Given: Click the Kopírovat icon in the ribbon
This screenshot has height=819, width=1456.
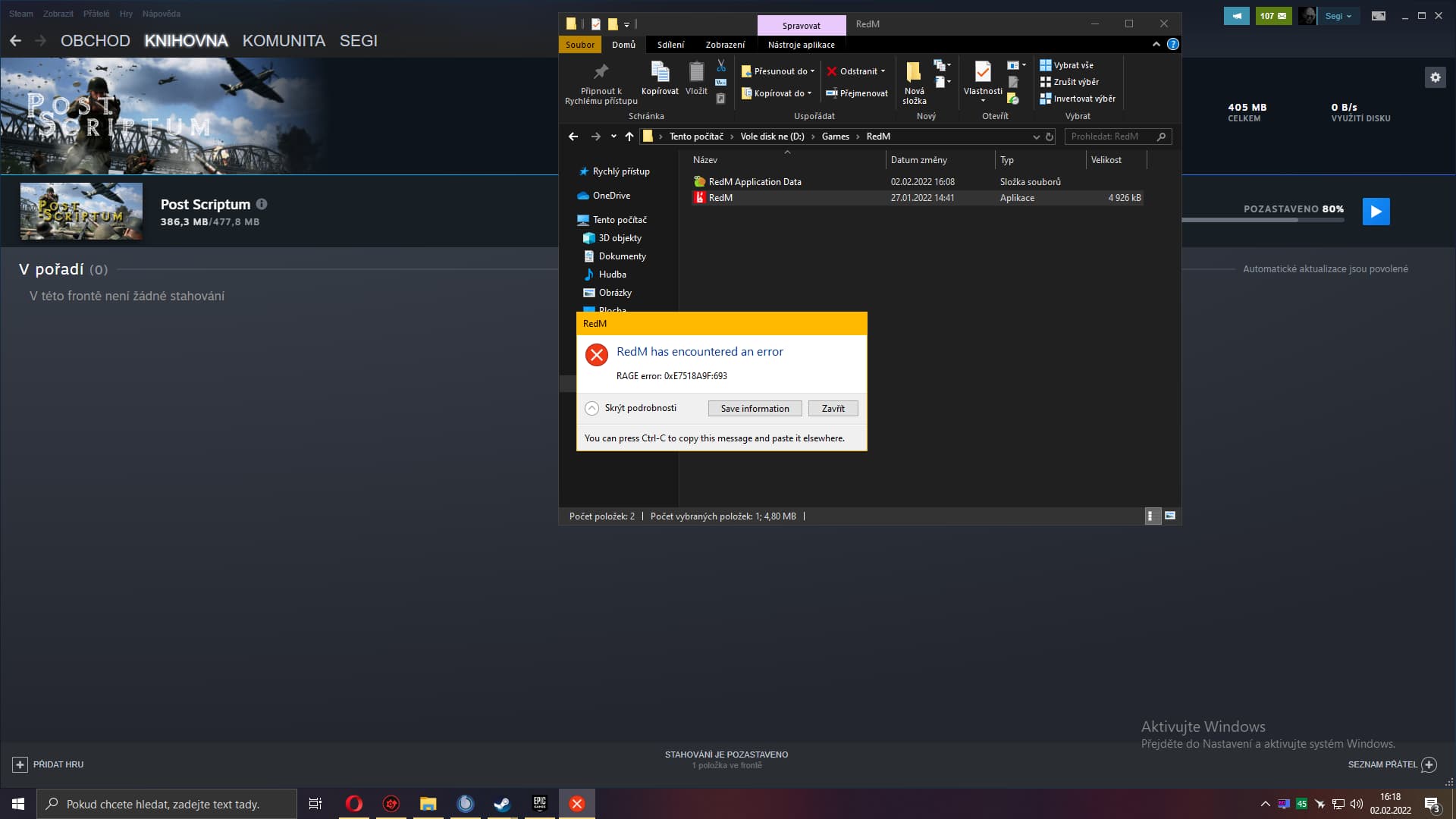Looking at the screenshot, I should [660, 71].
